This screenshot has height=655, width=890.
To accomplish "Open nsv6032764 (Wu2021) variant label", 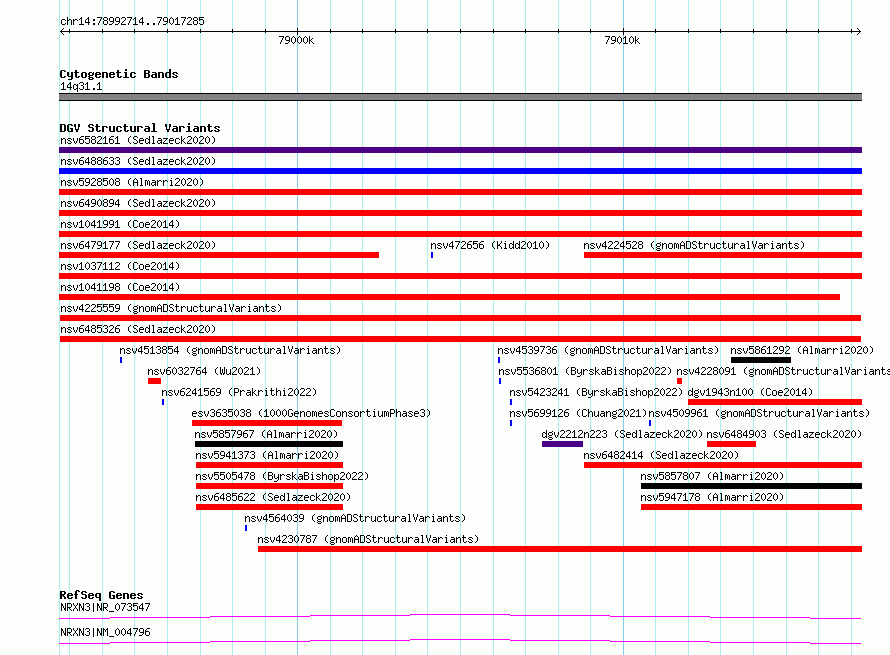I will (x=204, y=371).
